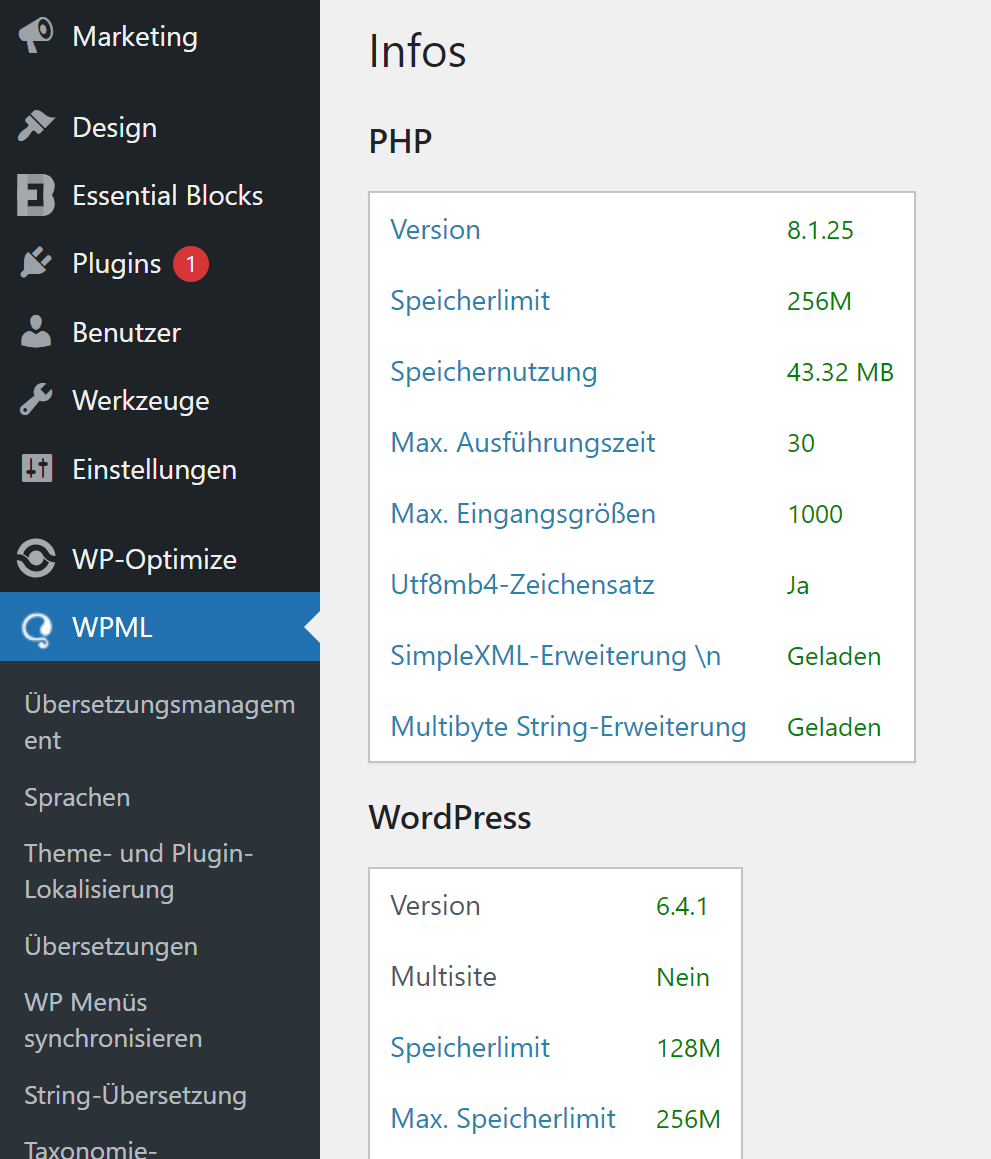
Task: Click the WordPress Version label
Action: 435,905
